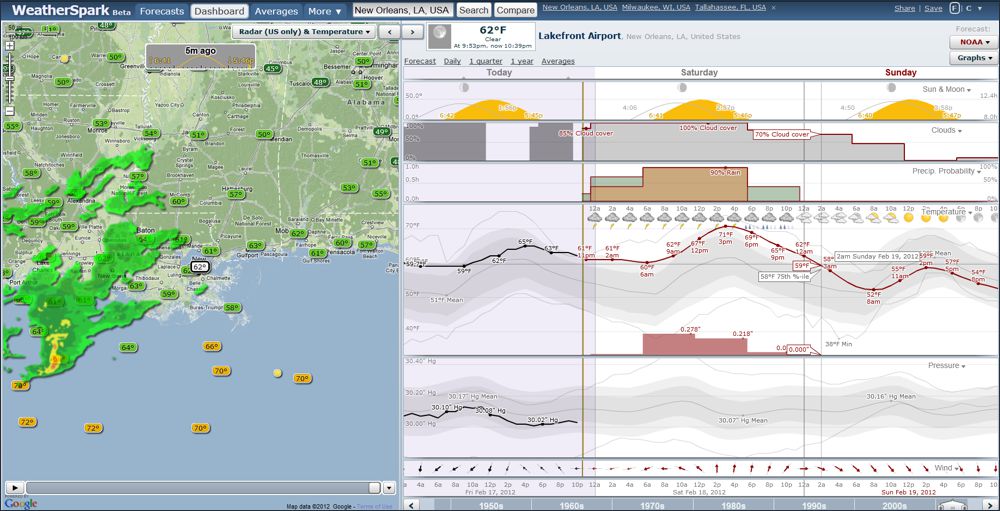Open Milwaukee, WI, USA recent link

click(656, 8)
